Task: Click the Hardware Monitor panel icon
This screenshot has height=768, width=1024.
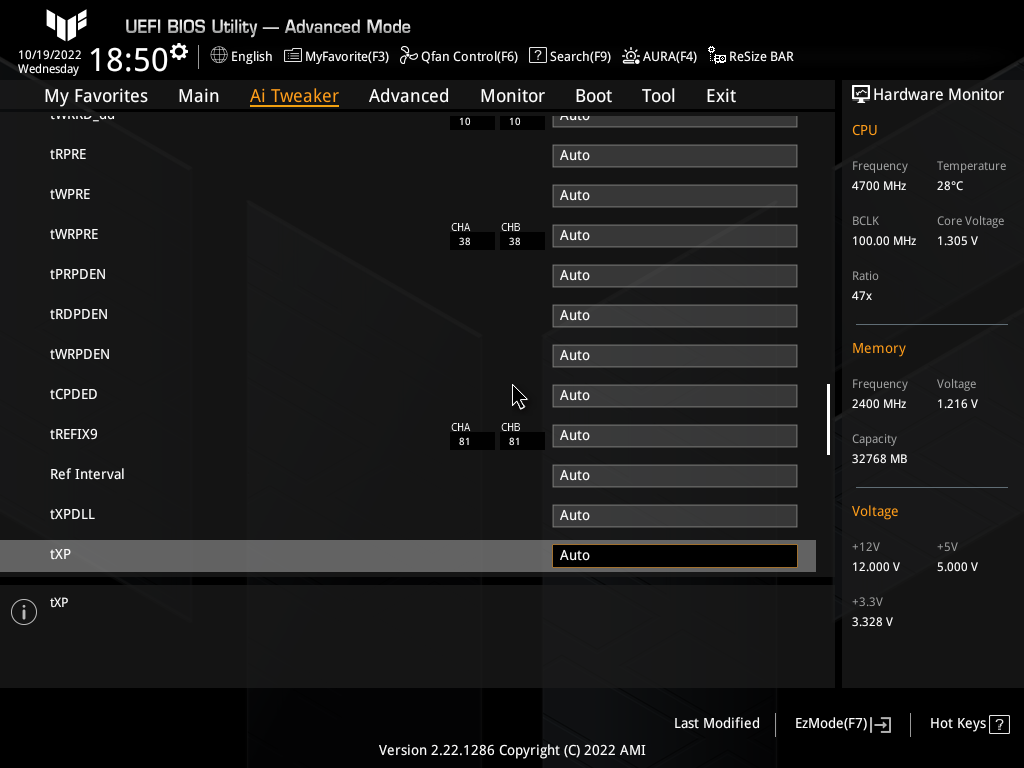Action: pyautogui.click(x=861, y=93)
